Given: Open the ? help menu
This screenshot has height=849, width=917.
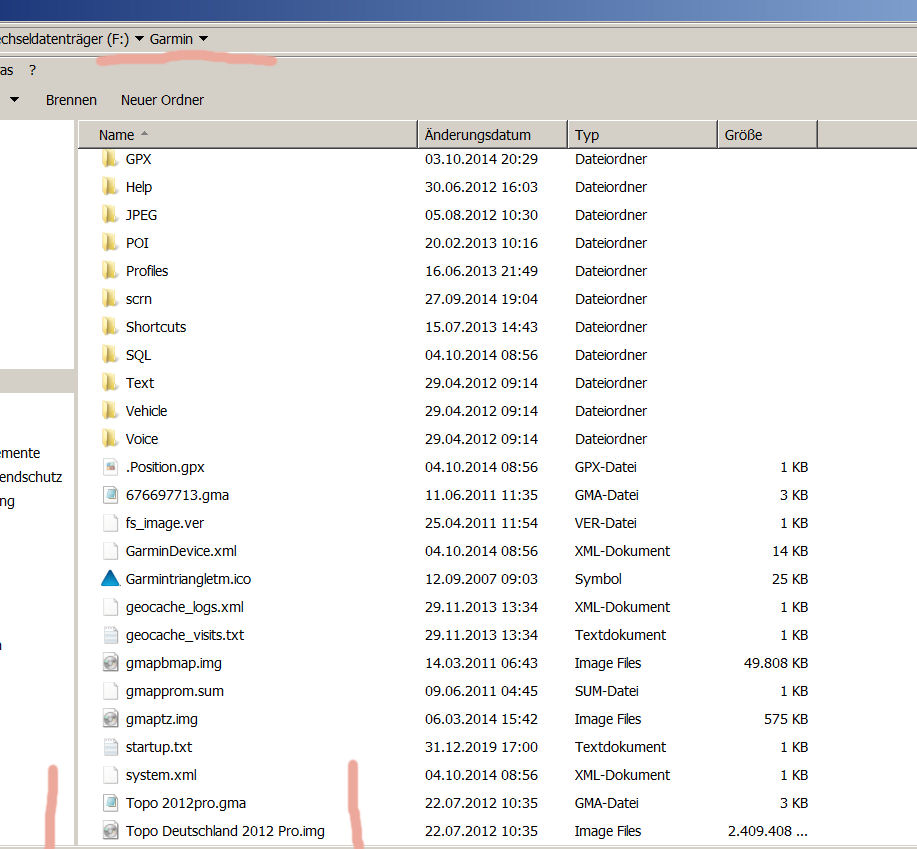Looking at the screenshot, I should pyautogui.click(x=33, y=70).
